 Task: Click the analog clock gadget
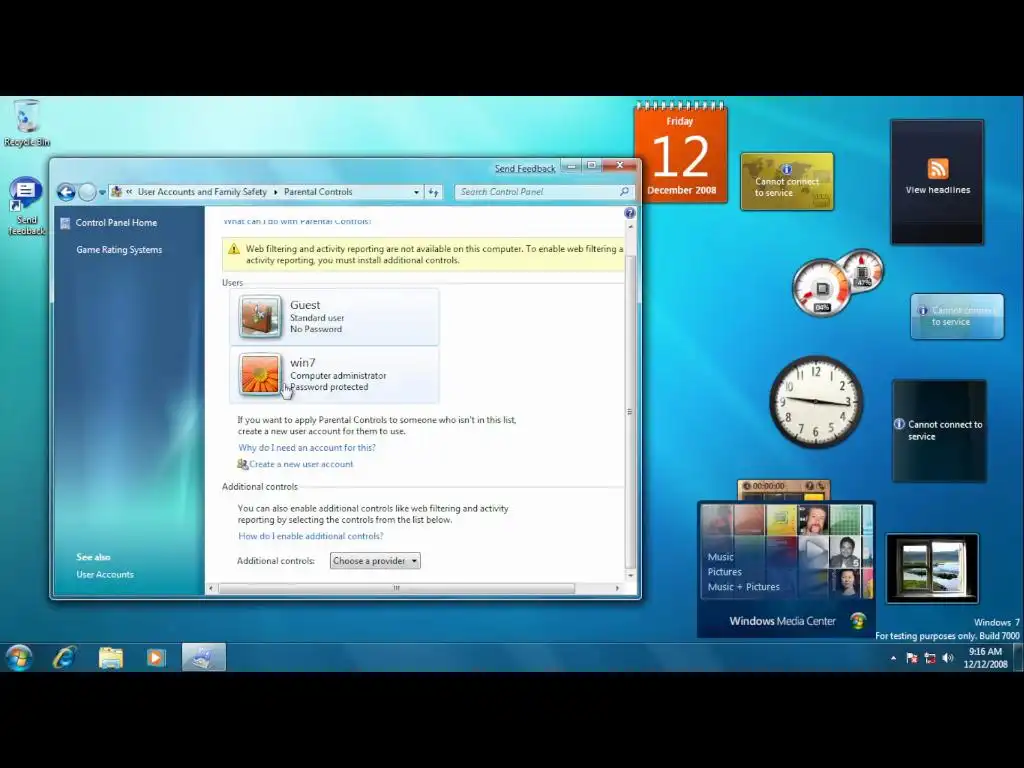816,402
